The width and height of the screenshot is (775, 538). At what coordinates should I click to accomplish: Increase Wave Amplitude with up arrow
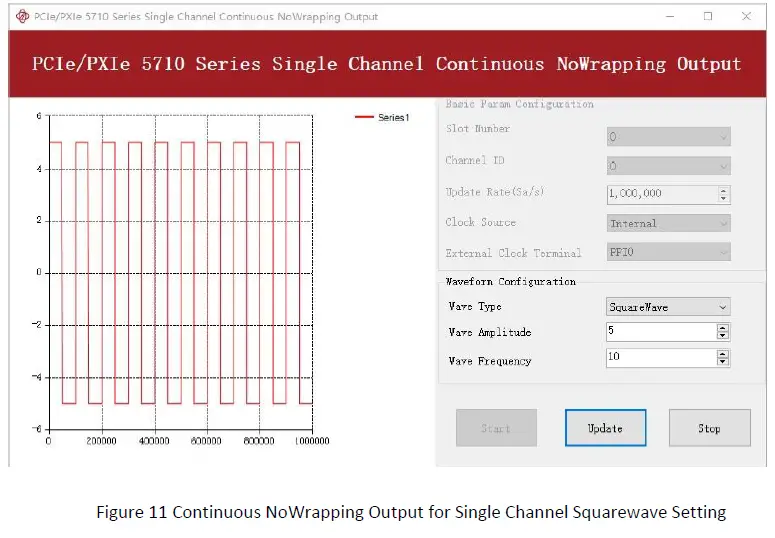[723, 327]
